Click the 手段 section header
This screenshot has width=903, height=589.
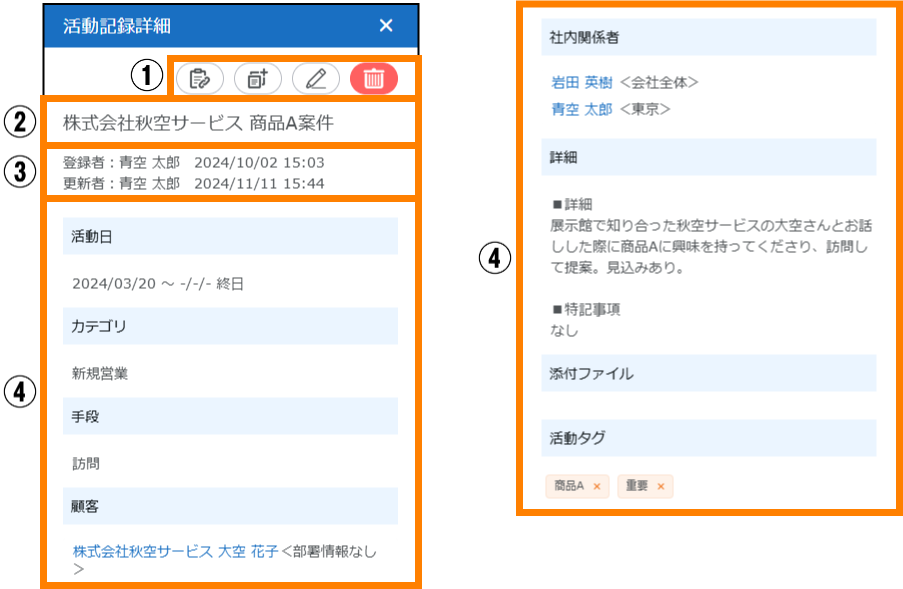click(x=230, y=416)
